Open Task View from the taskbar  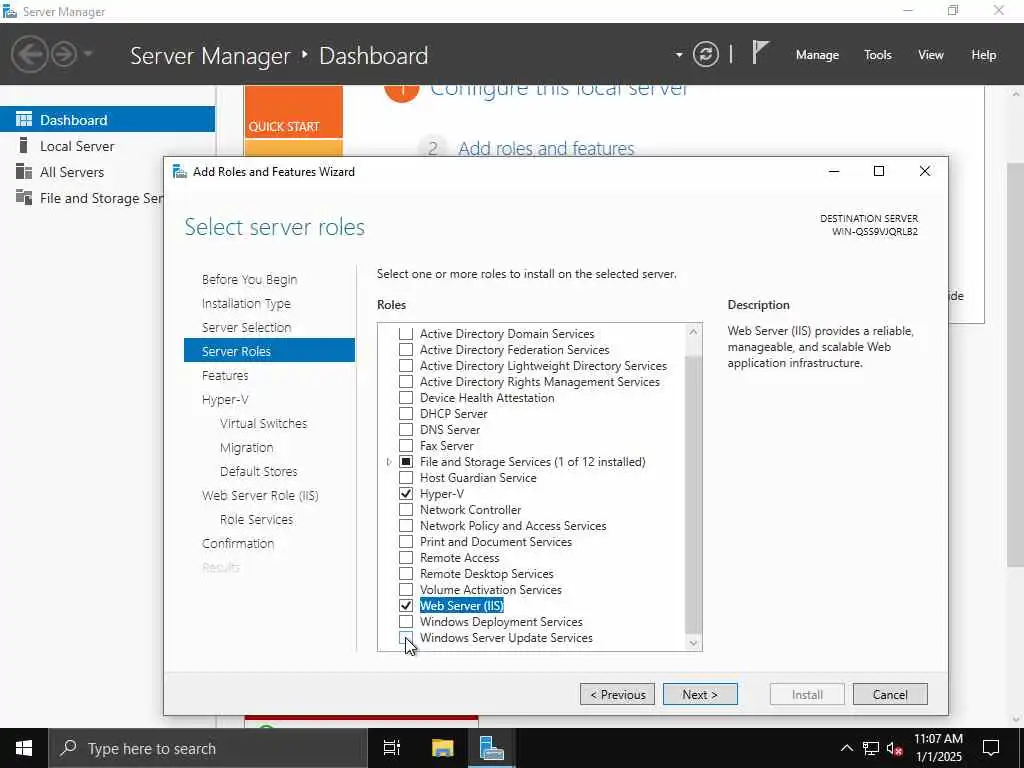coord(392,748)
